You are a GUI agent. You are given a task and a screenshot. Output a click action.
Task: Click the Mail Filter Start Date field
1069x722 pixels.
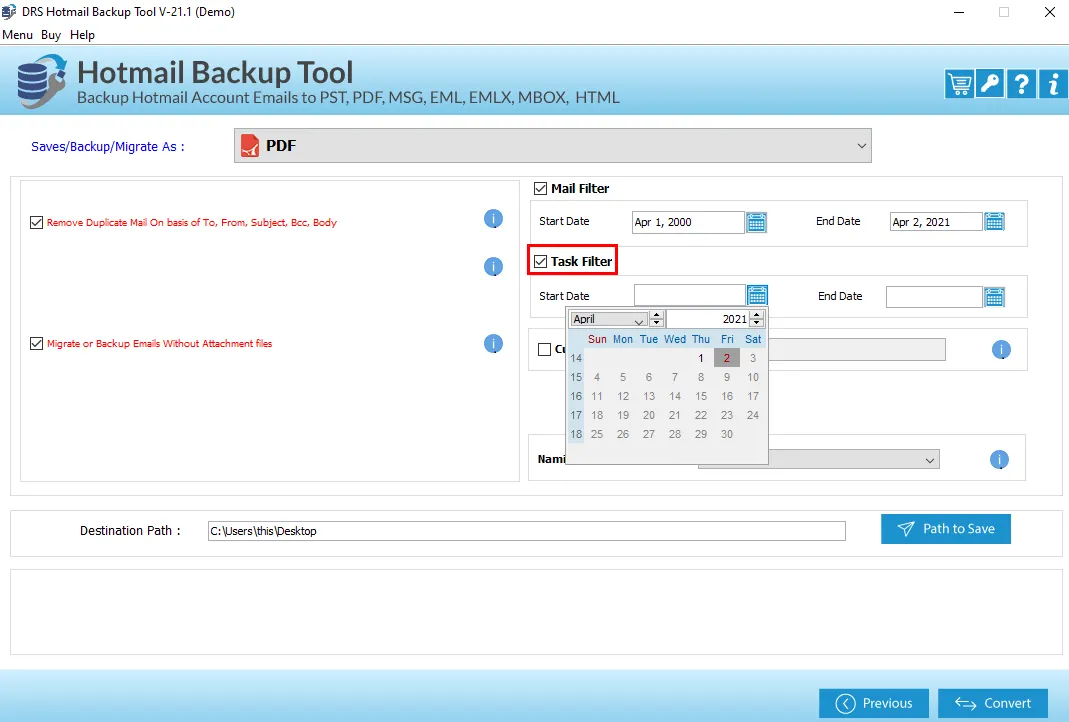pos(688,222)
